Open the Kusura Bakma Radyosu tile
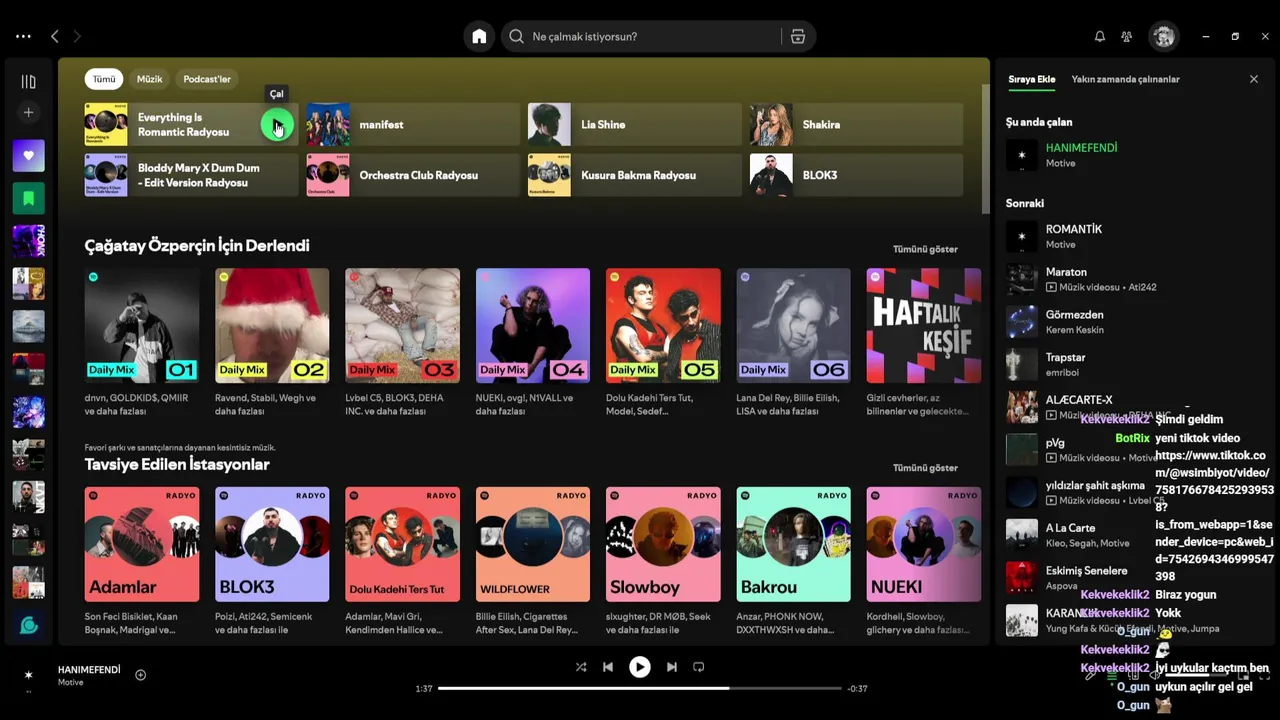1280x720 pixels. point(635,175)
